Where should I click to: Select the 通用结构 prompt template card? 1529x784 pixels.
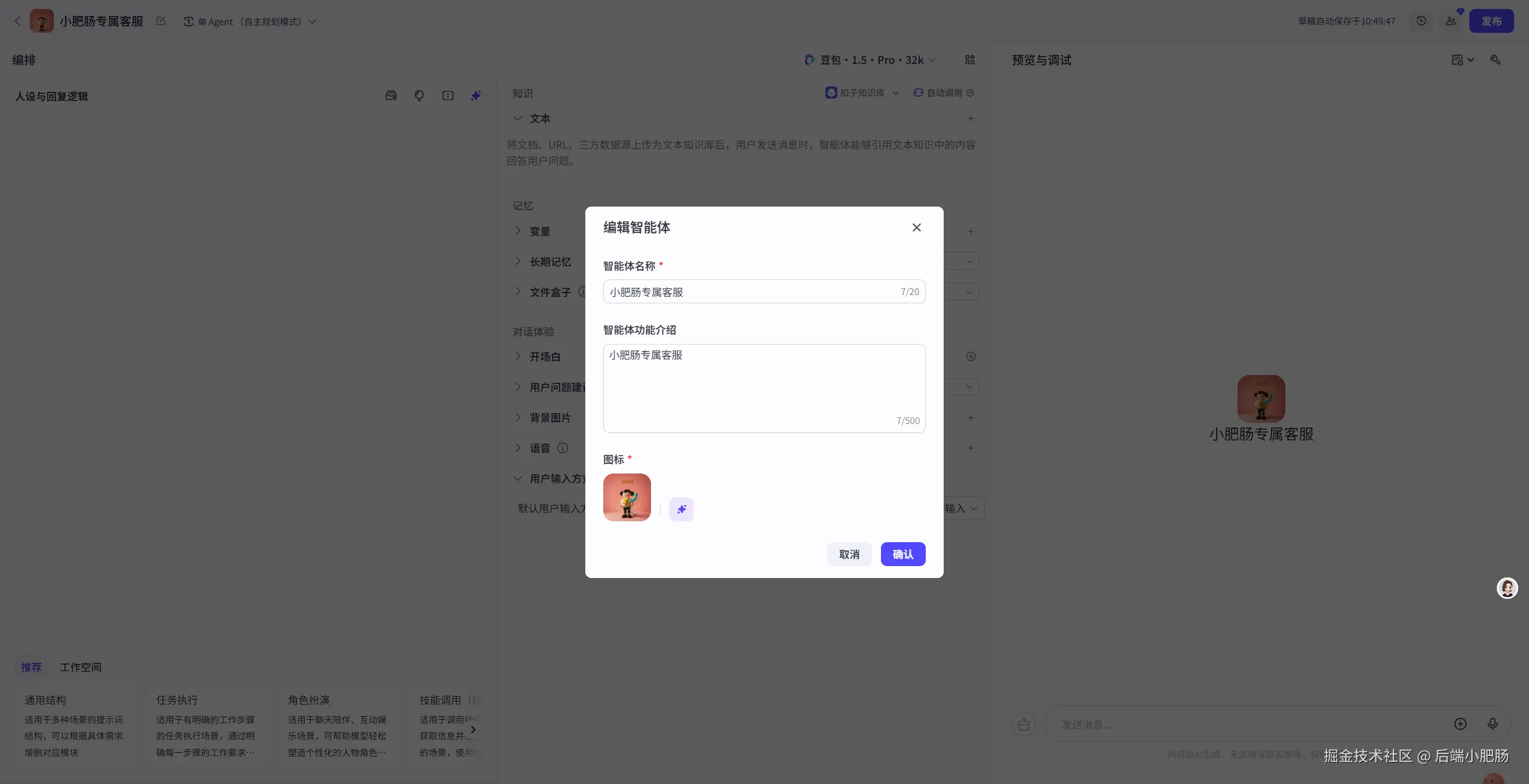(76, 725)
